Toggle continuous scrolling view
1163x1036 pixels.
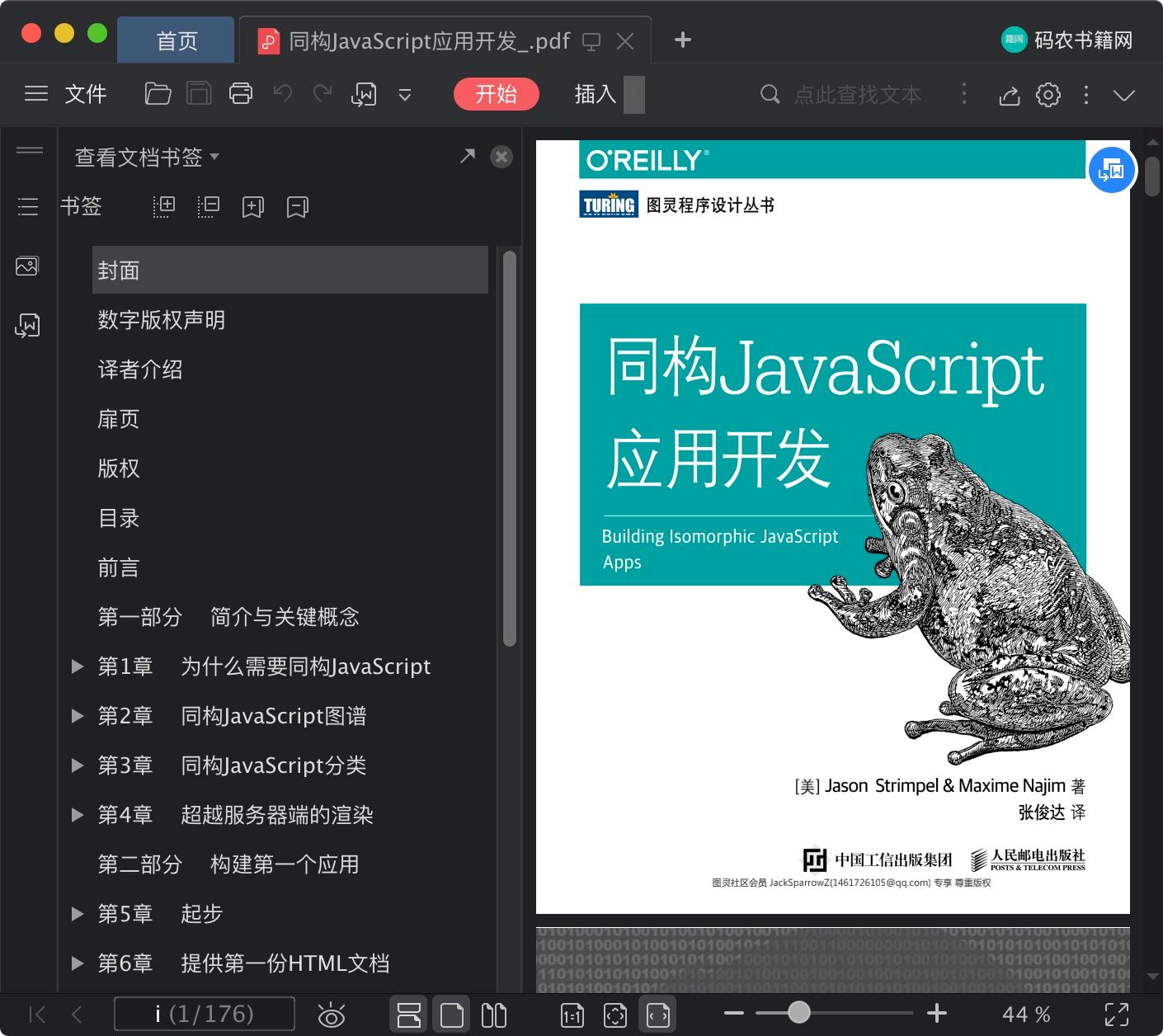pos(409,1015)
